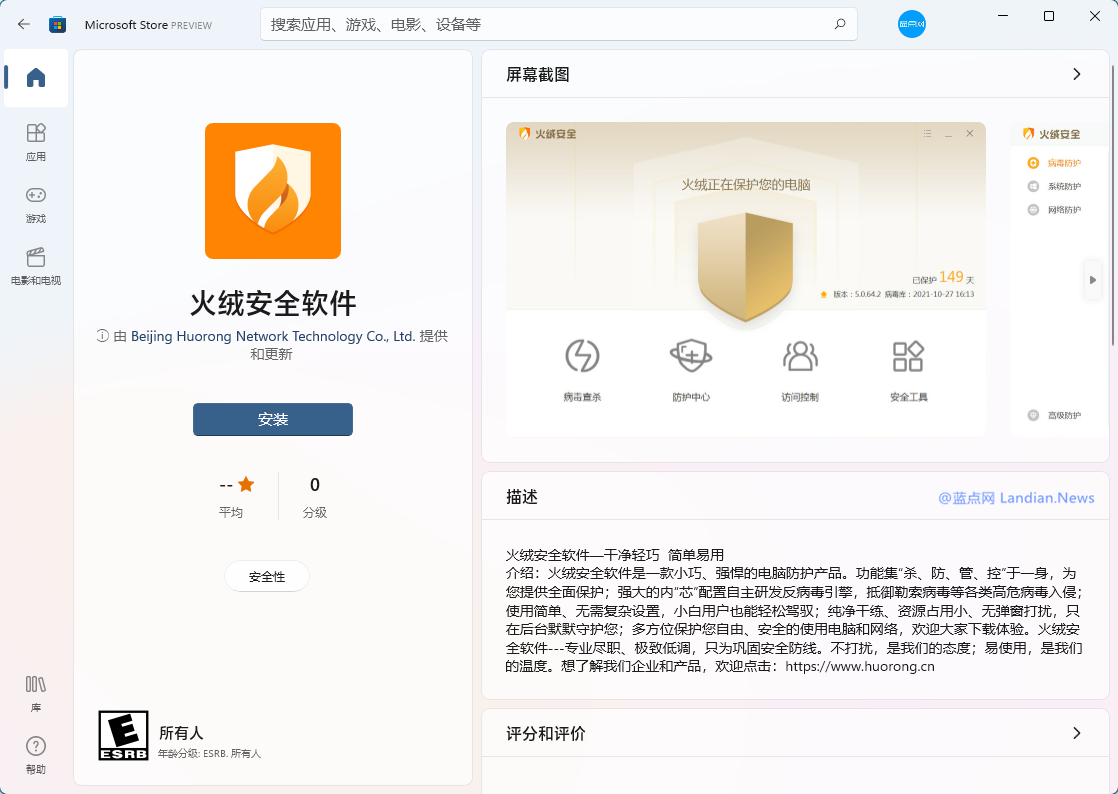
Task: Expand the 屏幕截图 section chevron
Action: pyautogui.click(x=1076, y=74)
